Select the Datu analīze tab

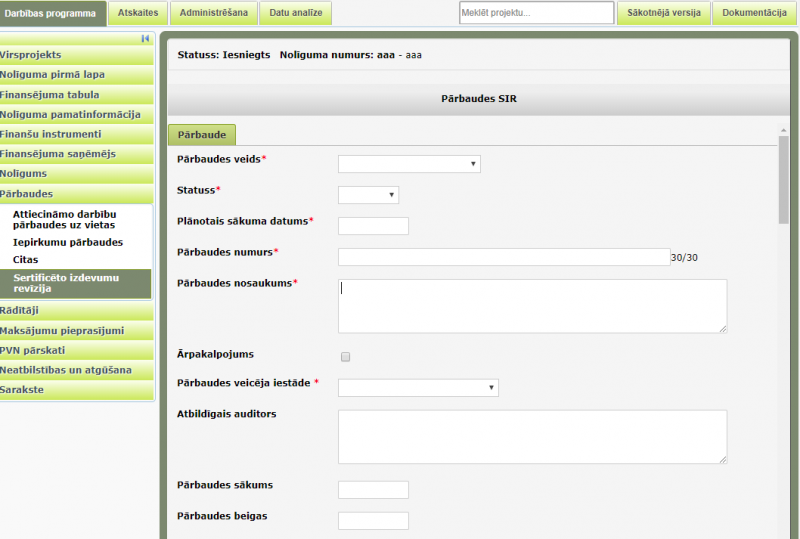(295, 13)
